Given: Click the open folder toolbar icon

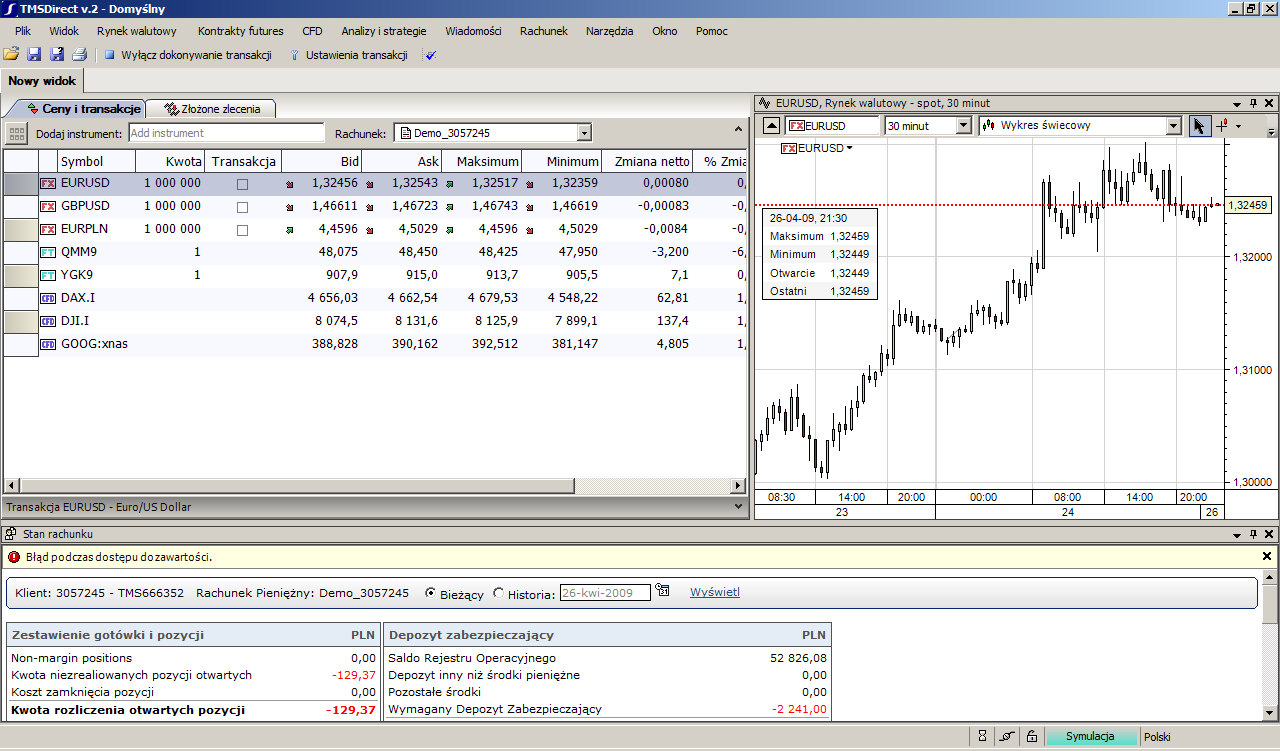Looking at the screenshot, I should click(x=11, y=55).
